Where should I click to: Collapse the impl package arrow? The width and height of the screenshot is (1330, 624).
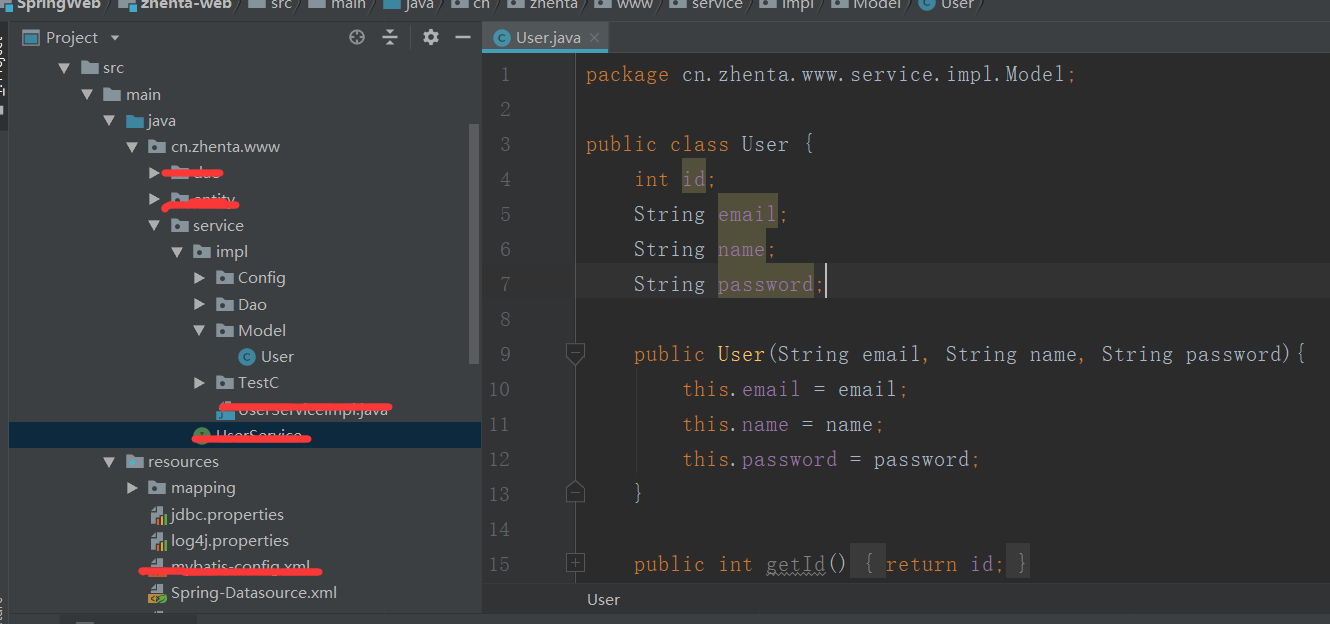[x=177, y=252]
